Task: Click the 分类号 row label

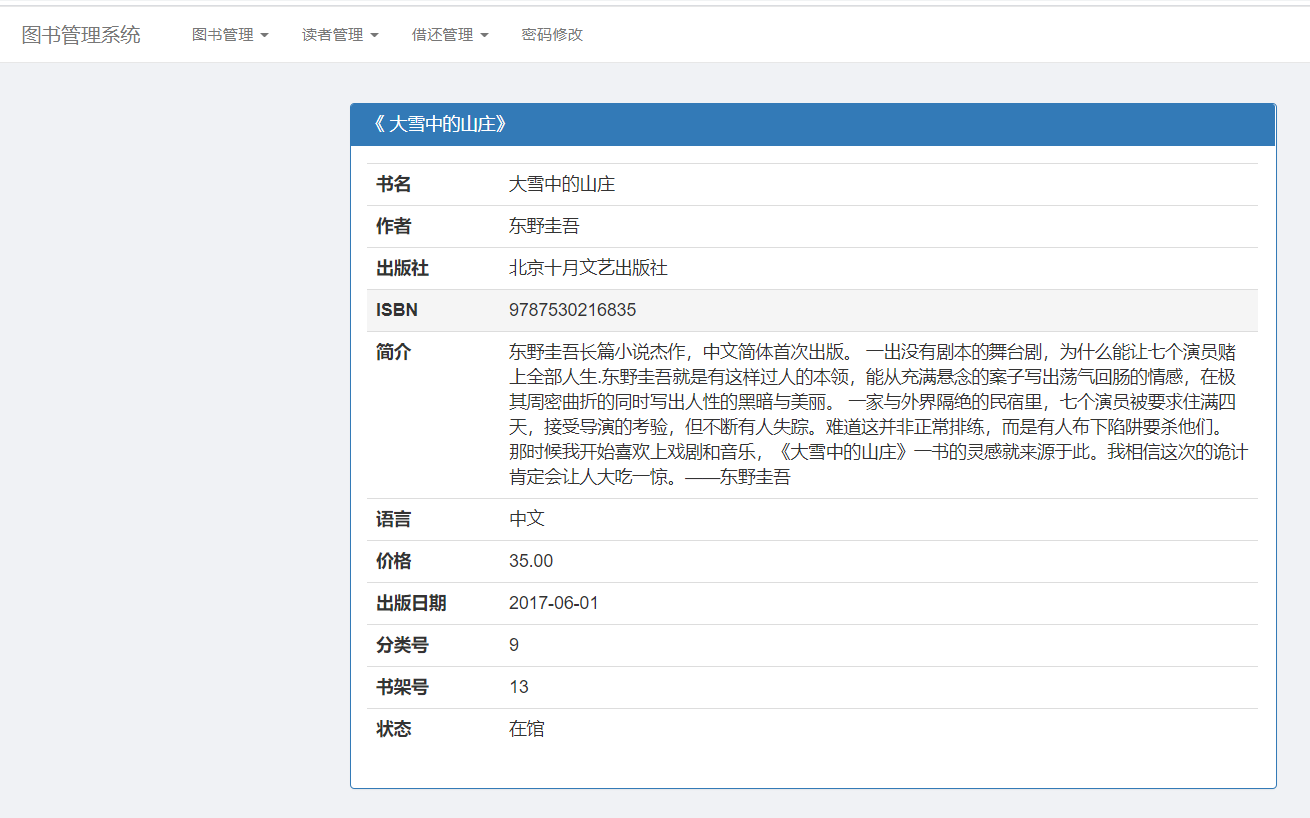Action: tap(402, 645)
